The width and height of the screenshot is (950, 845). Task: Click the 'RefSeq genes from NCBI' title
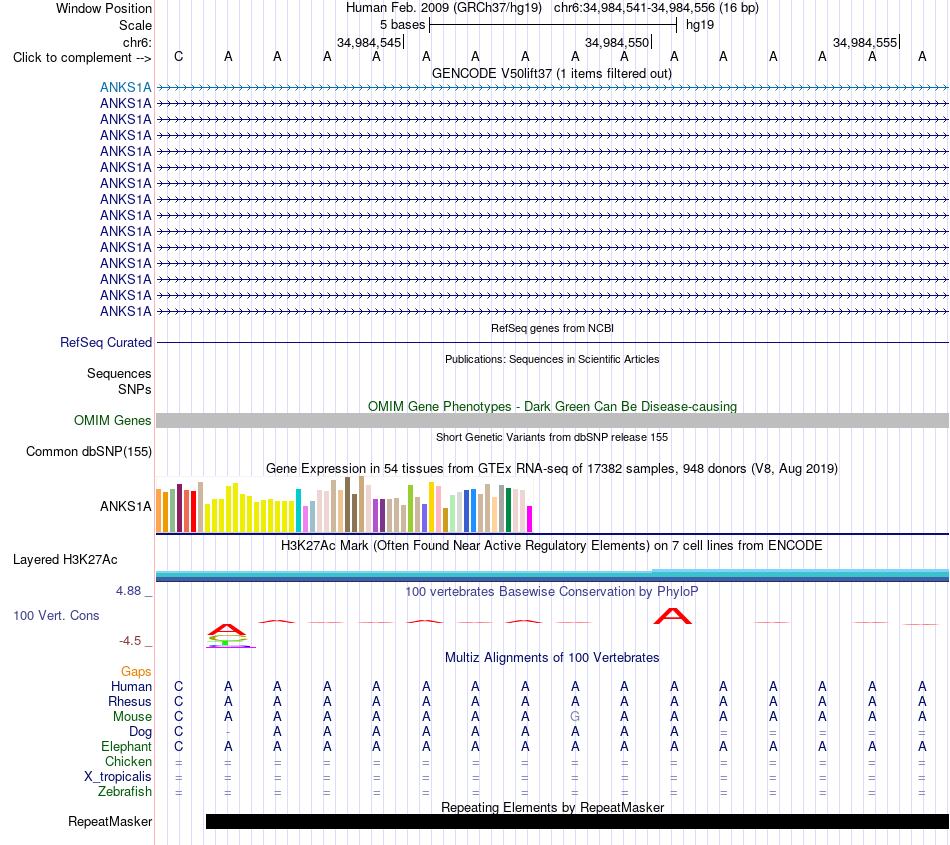[x=552, y=328]
